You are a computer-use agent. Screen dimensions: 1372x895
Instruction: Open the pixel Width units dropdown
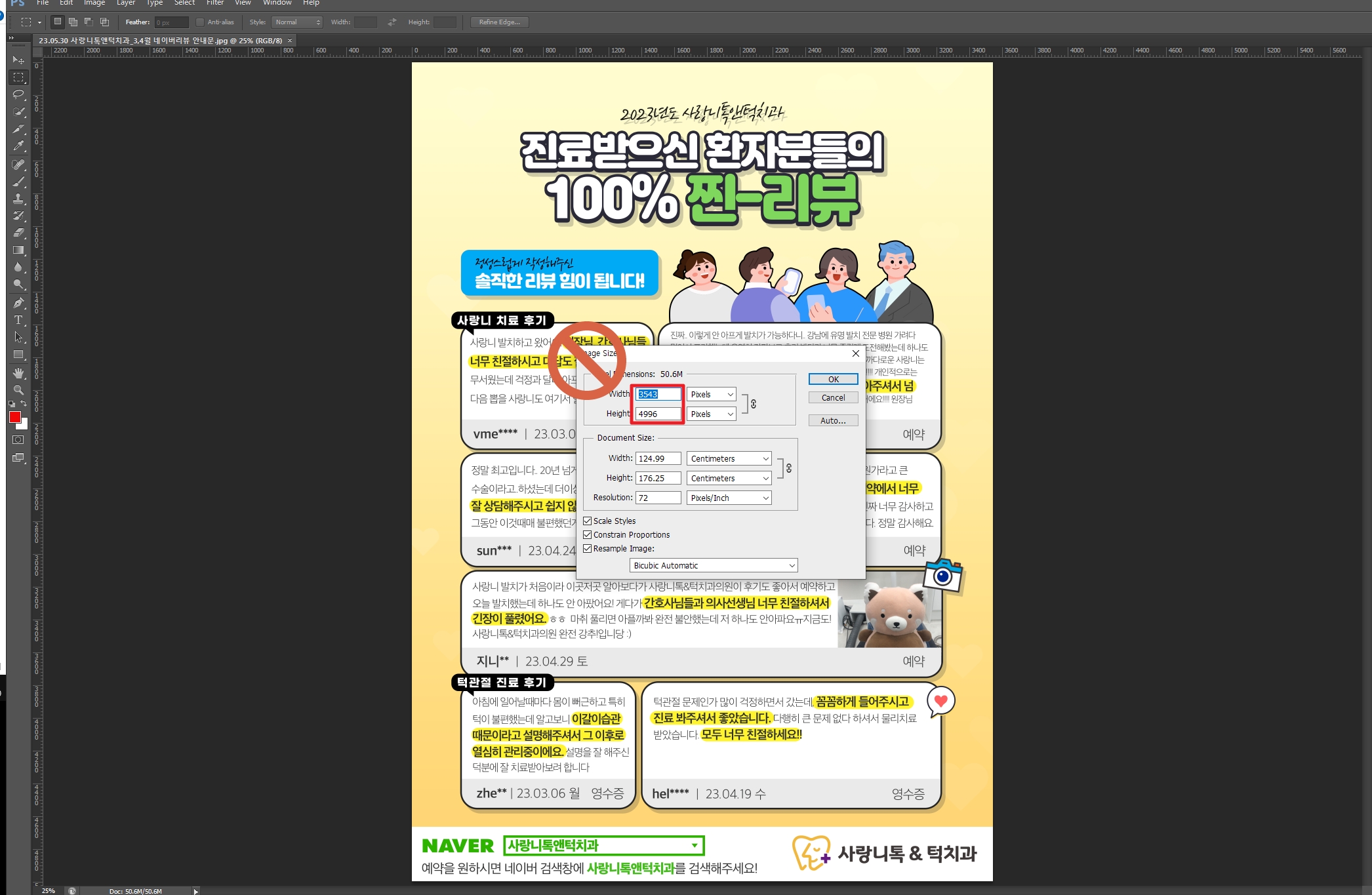[x=712, y=394]
